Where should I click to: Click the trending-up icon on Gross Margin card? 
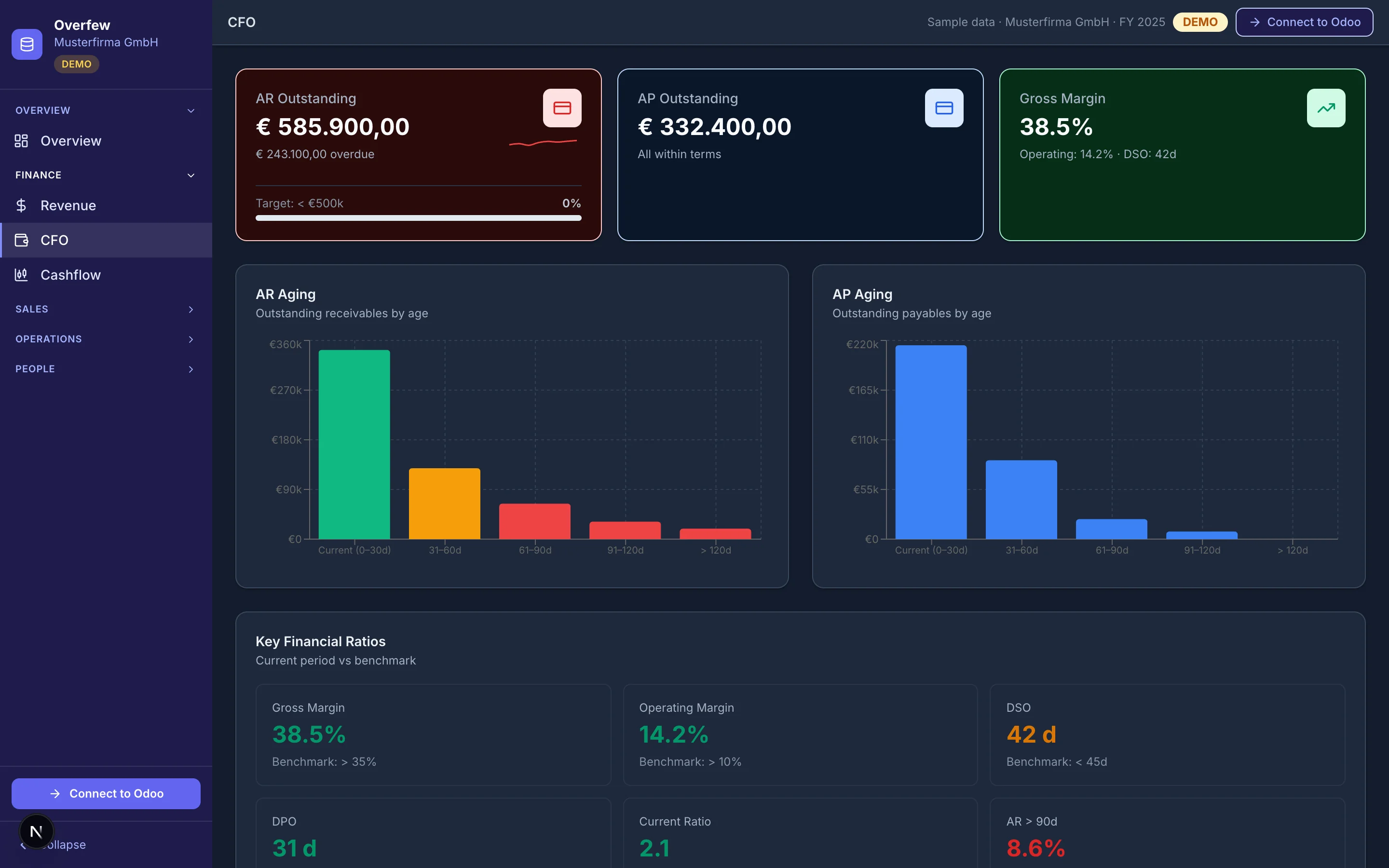tap(1326, 108)
